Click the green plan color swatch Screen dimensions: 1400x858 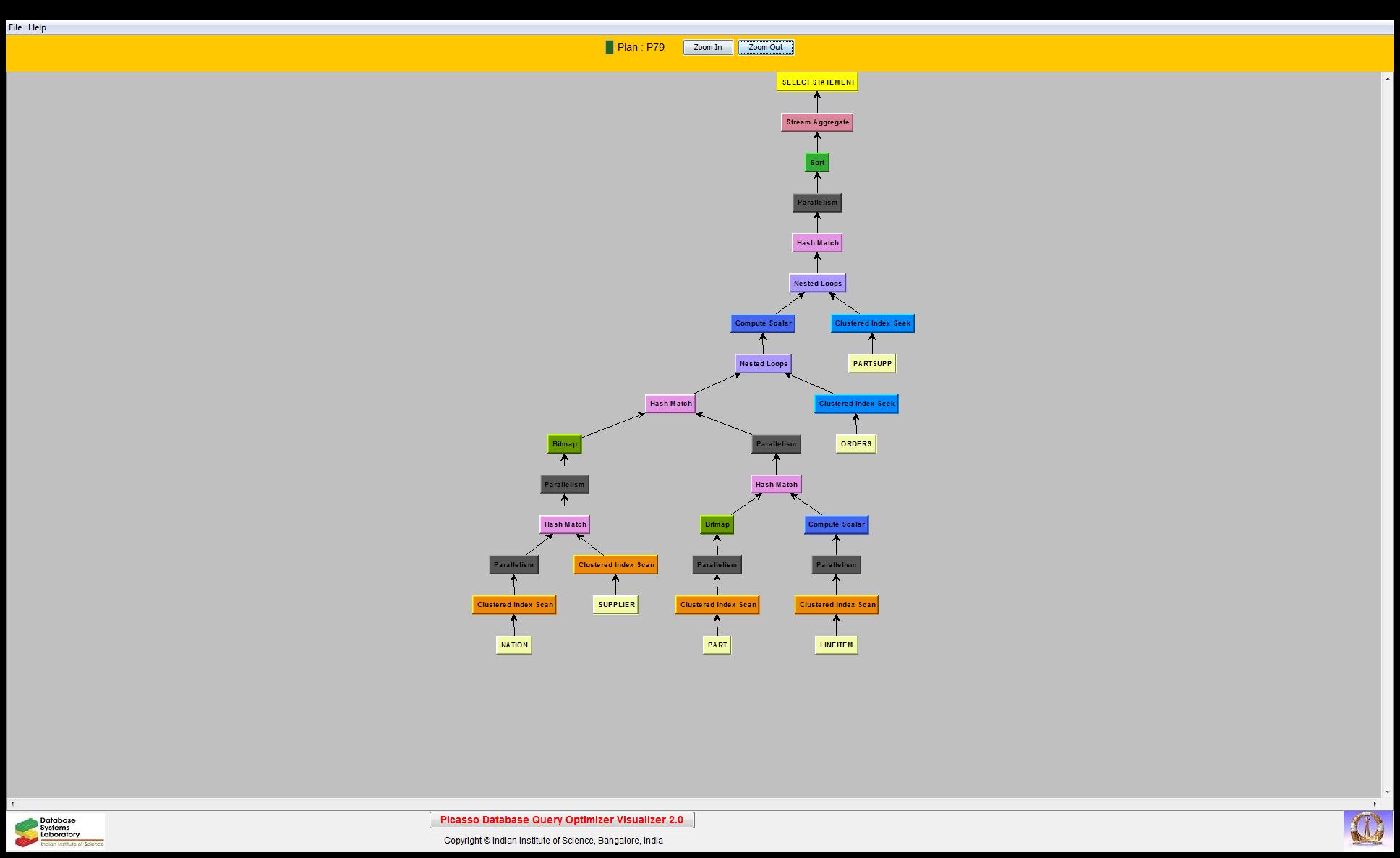609,47
